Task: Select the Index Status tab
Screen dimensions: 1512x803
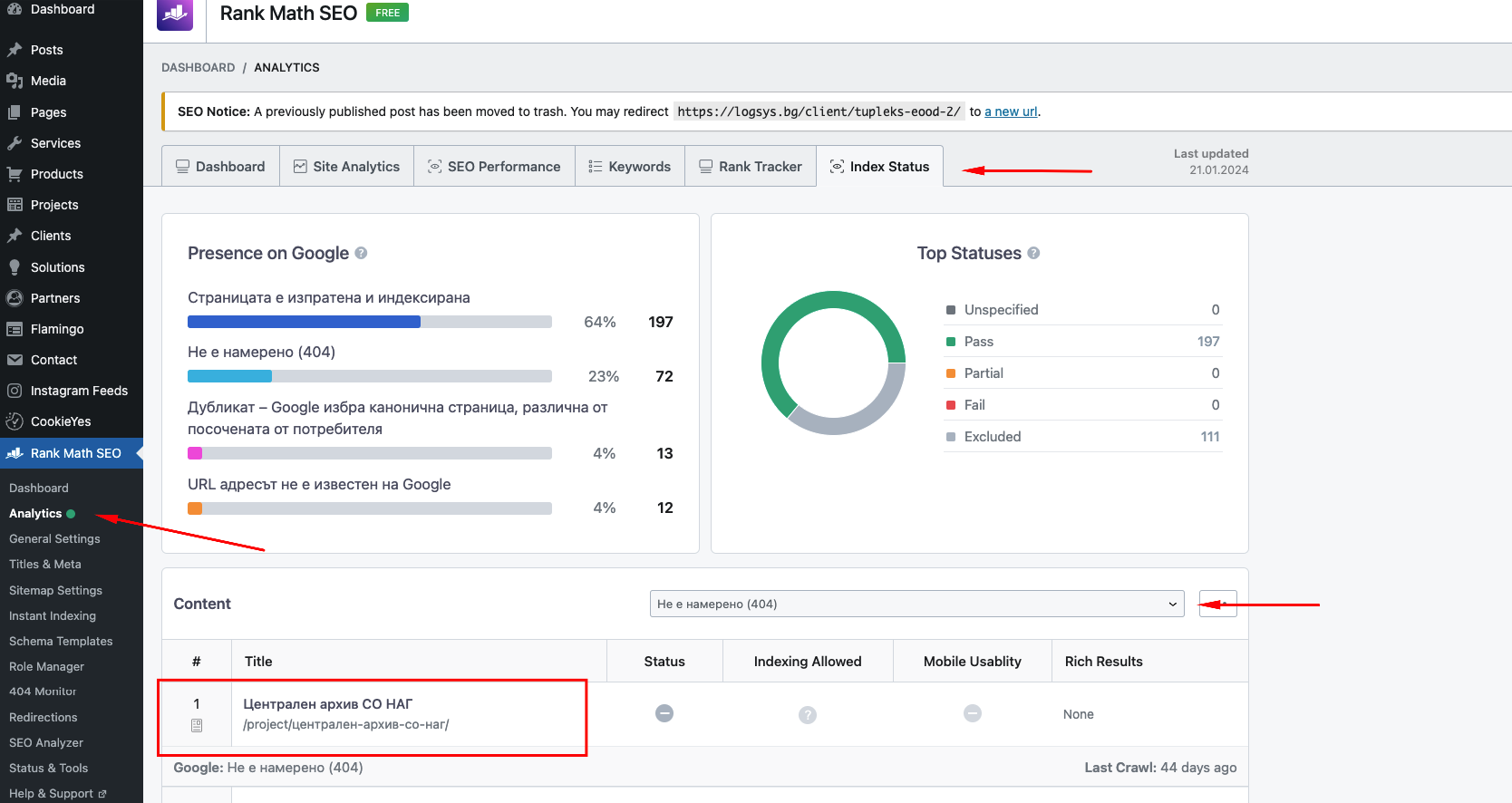Action: pyautogui.click(x=879, y=167)
